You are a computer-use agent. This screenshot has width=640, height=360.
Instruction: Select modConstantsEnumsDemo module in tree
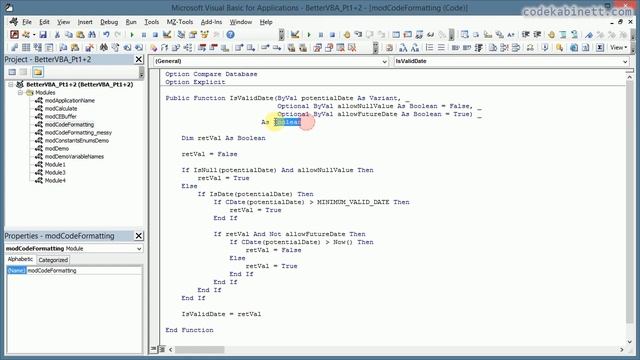point(77,140)
